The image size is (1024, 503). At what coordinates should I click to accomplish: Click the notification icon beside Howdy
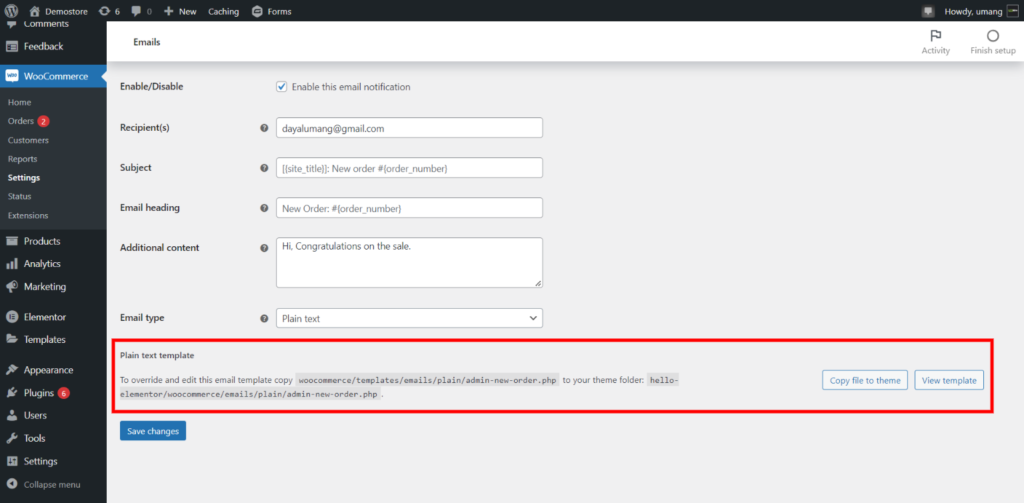[x=927, y=11]
